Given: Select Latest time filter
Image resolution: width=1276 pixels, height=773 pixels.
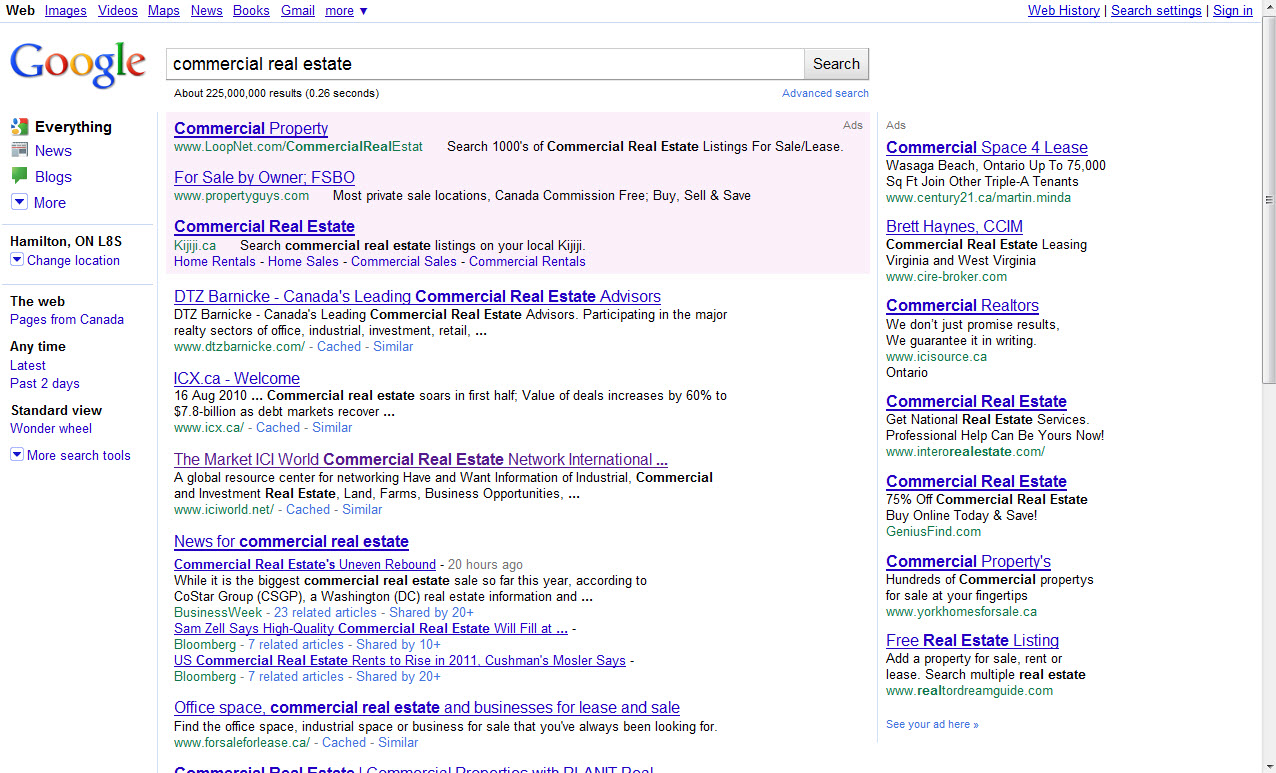Looking at the screenshot, I should coord(28,365).
